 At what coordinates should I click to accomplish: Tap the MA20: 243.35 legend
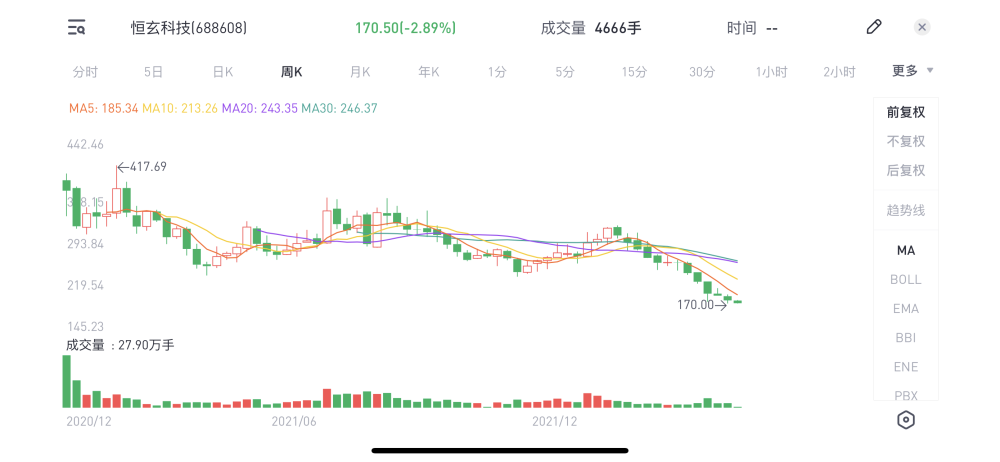click(260, 108)
